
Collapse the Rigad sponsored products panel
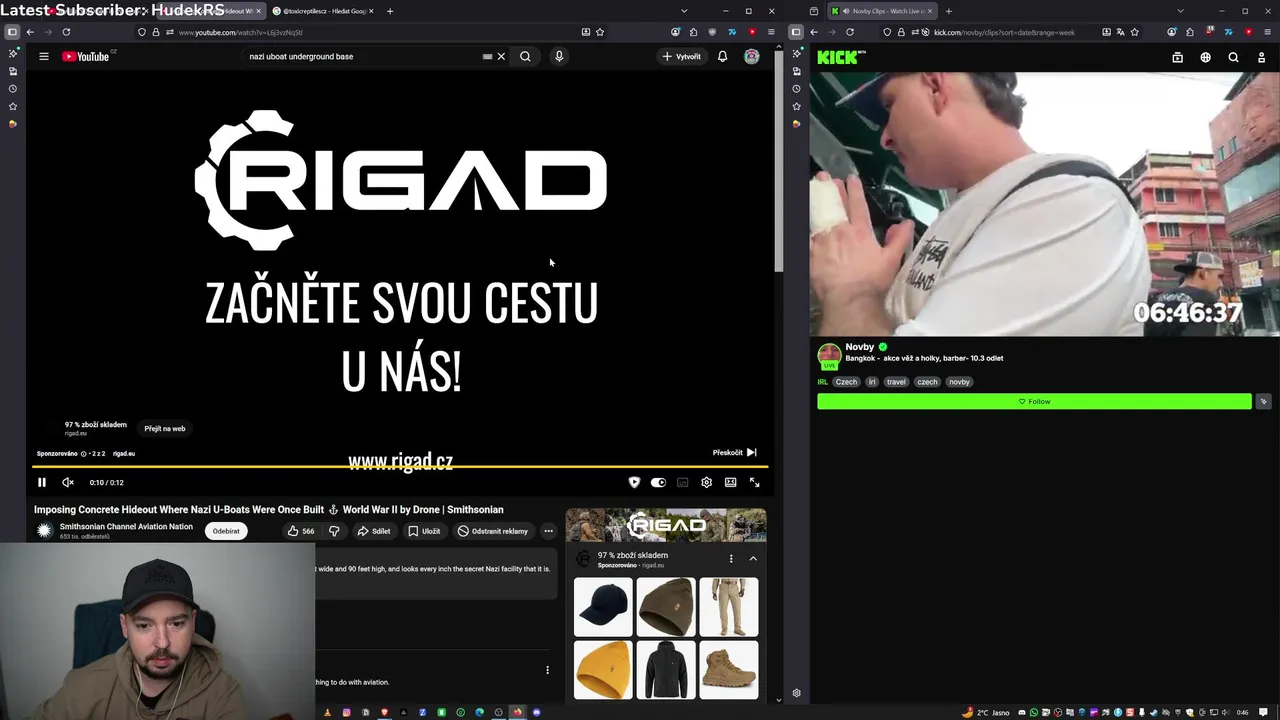[x=753, y=559]
